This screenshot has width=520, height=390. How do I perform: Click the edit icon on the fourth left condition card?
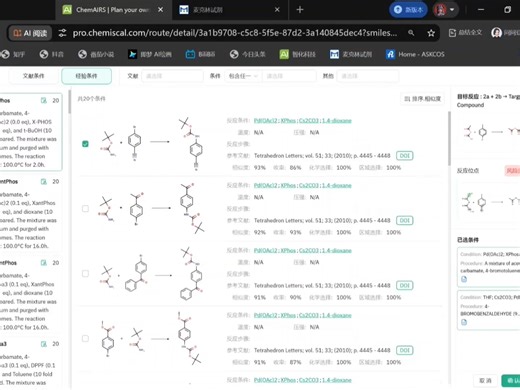pos(44,344)
